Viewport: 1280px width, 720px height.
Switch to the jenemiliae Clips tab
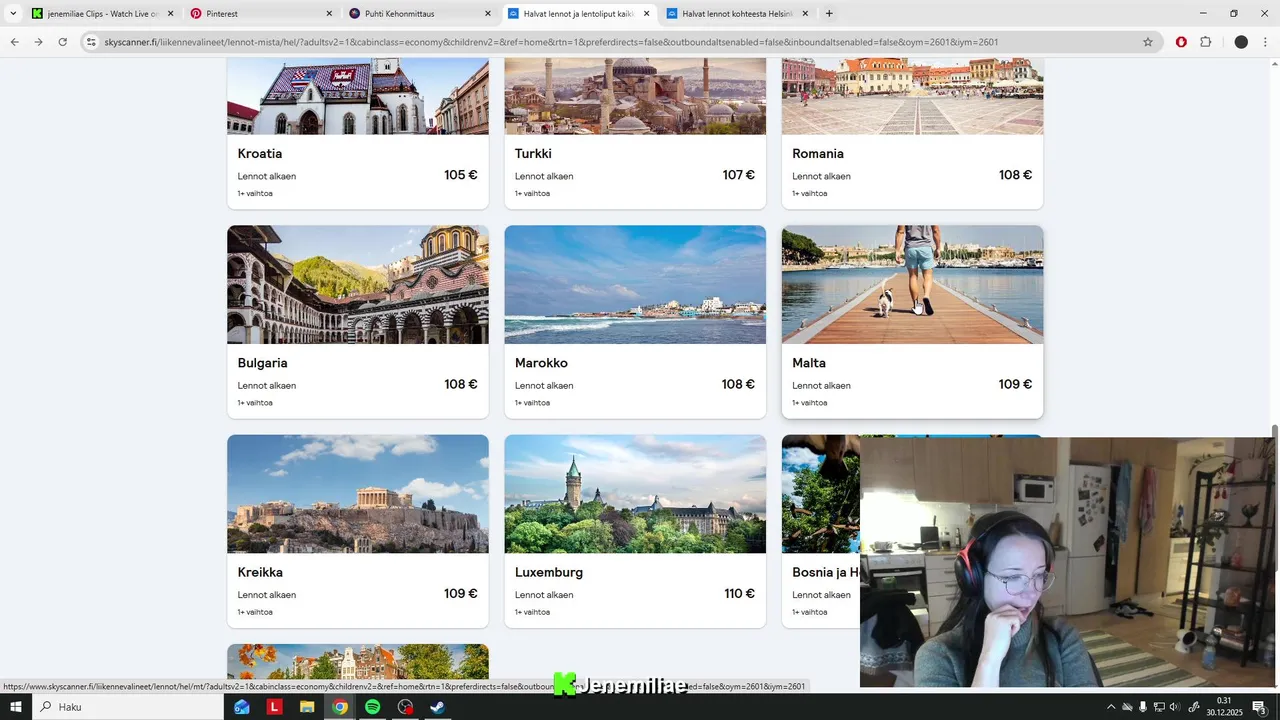pyautogui.click(x=103, y=14)
